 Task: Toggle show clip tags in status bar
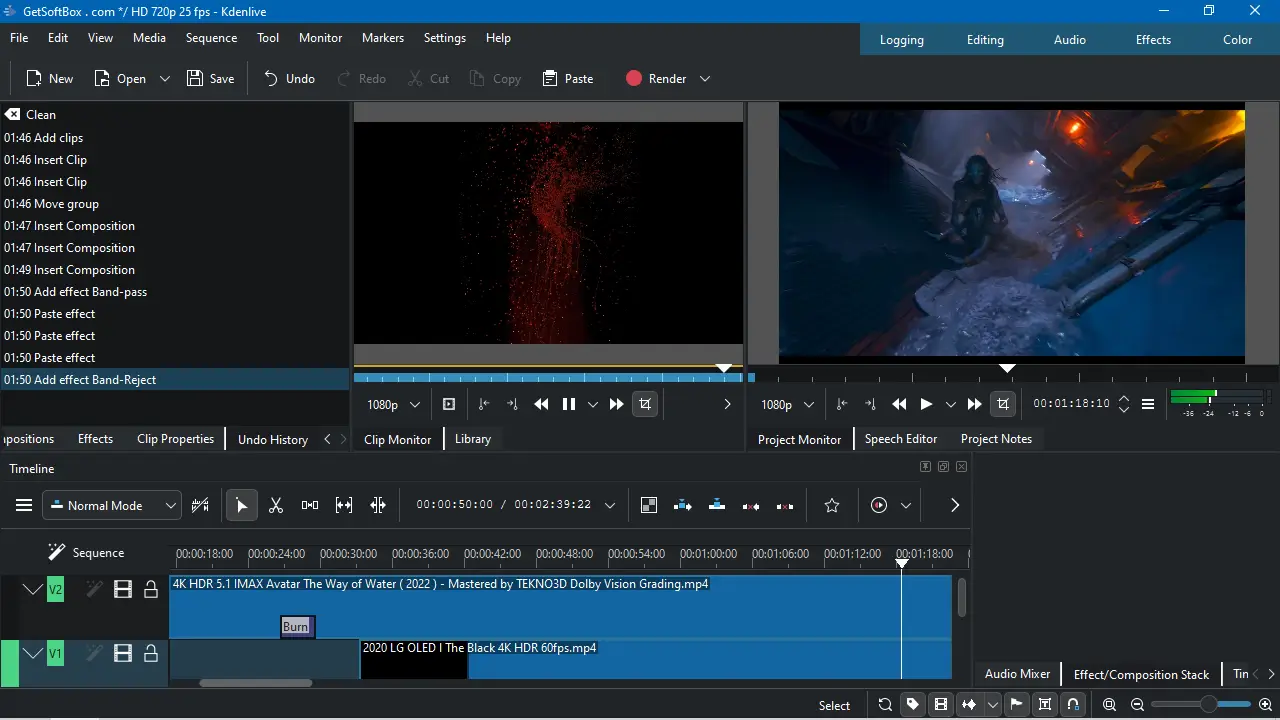coord(913,704)
